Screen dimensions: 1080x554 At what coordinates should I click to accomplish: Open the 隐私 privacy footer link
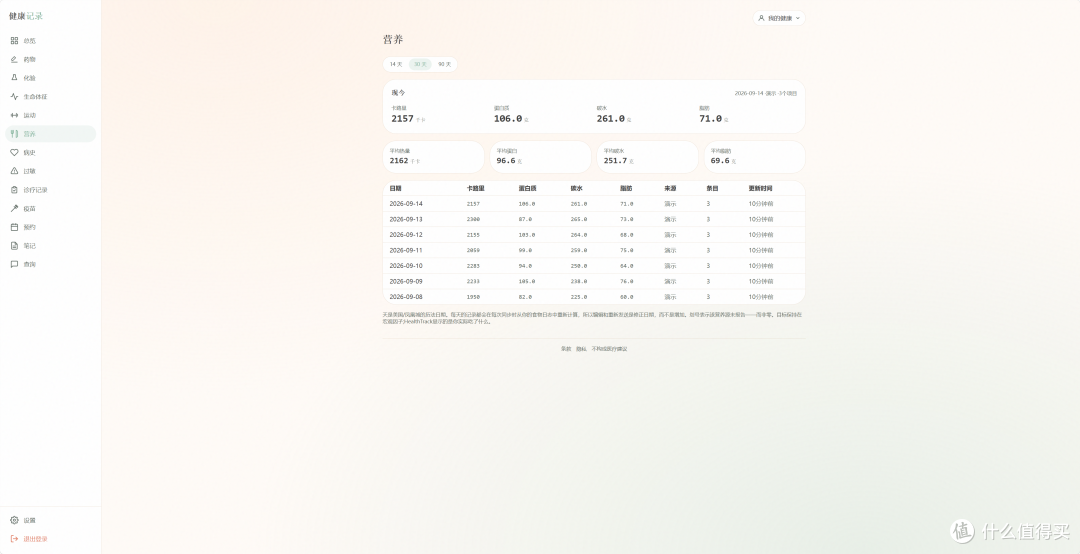pyautogui.click(x=581, y=349)
